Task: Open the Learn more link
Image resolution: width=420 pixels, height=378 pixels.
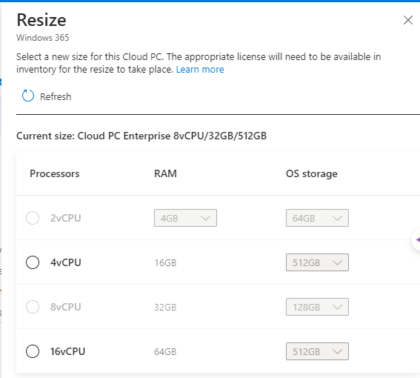Action: coord(200,69)
